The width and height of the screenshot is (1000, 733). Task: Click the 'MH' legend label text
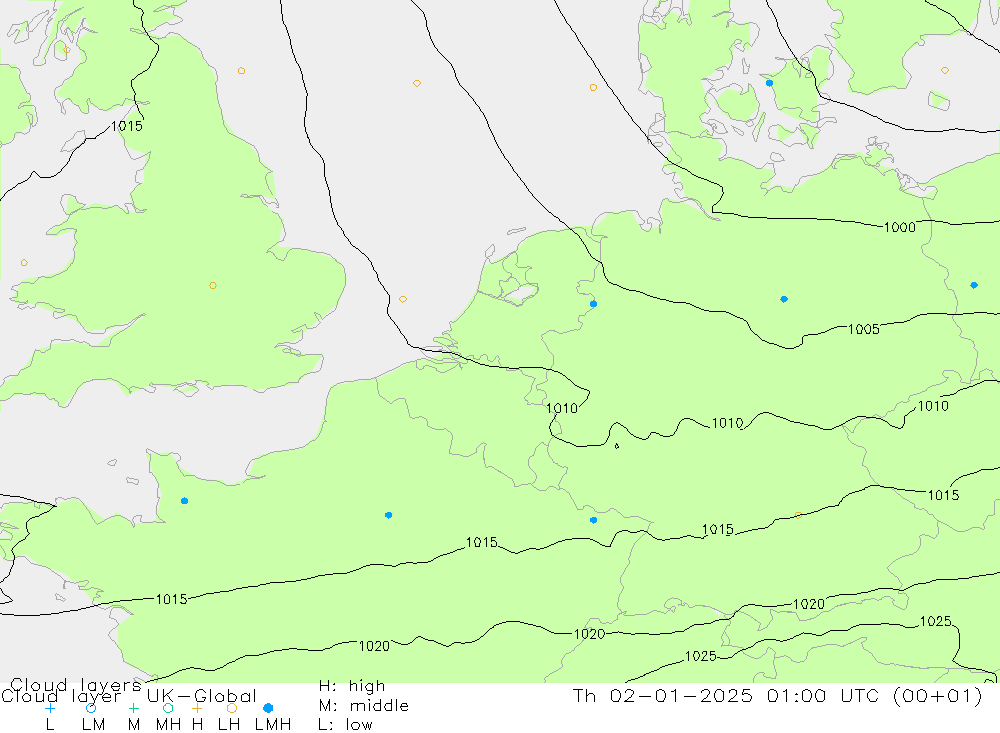(168, 725)
